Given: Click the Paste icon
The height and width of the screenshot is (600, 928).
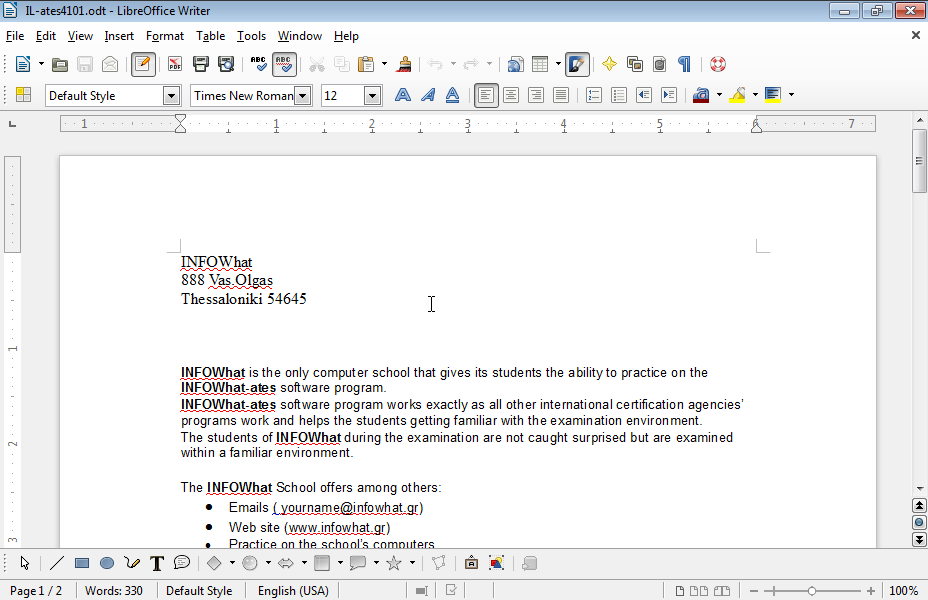Looking at the screenshot, I should [366, 64].
